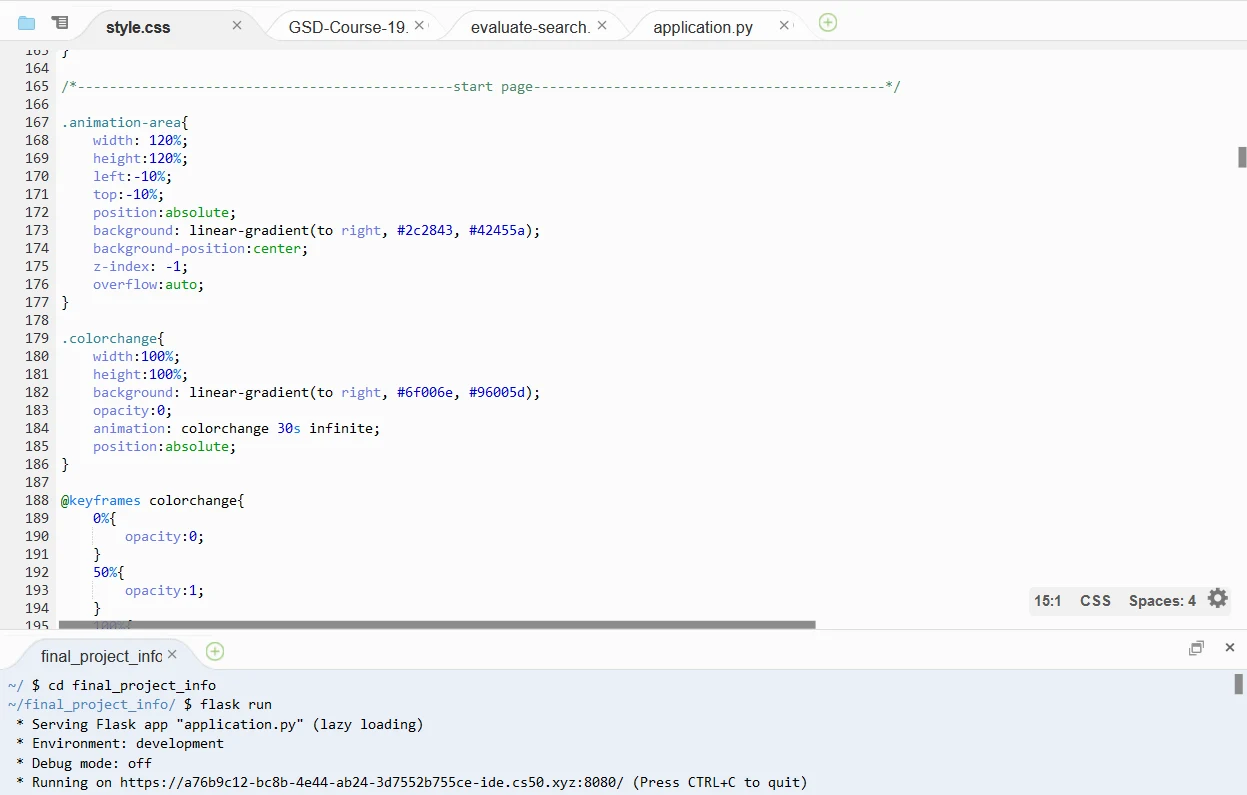The image size is (1247, 795).
Task: Open the cs50.xyz URL in the terminal
Action: click(x=372, y=782)
